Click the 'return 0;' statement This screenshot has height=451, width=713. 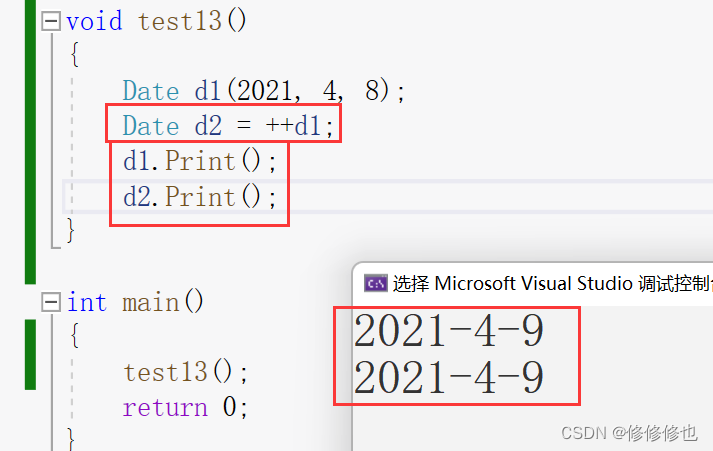click(x=185, y=407)
